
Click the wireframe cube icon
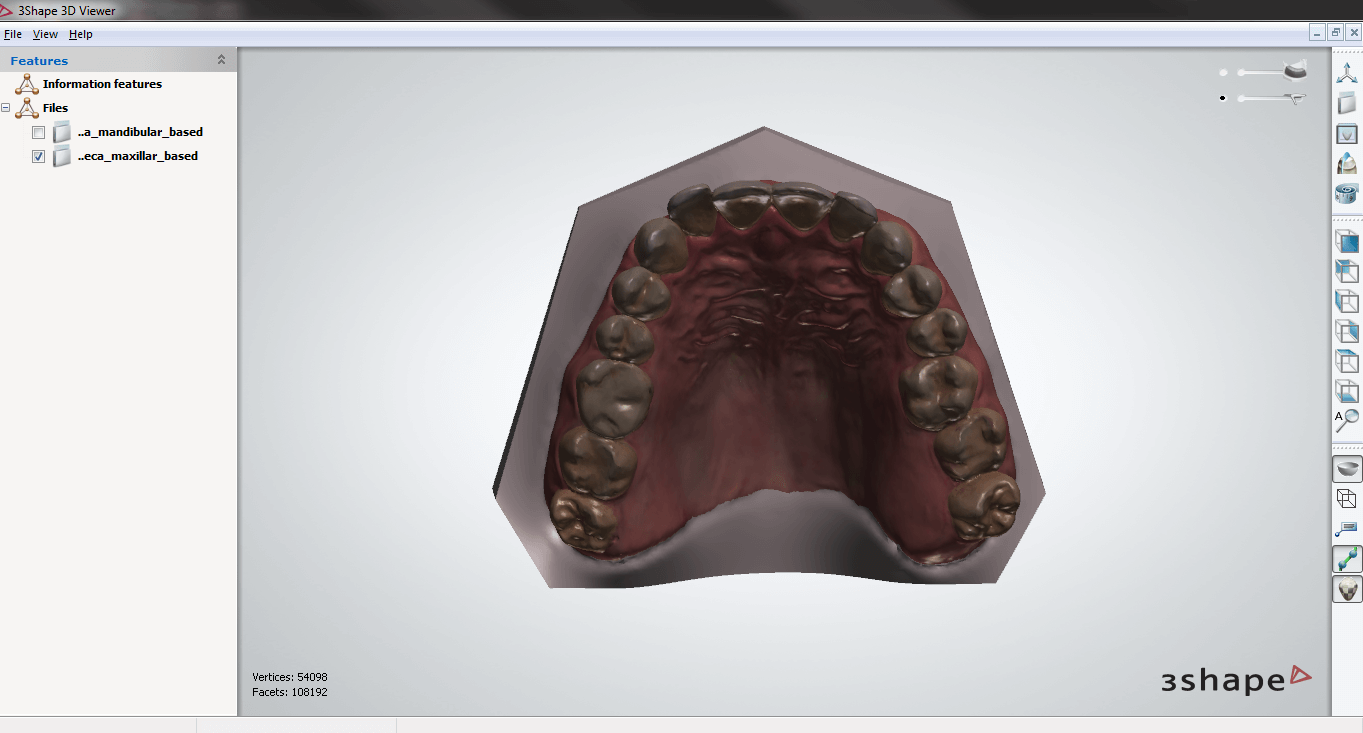(x=1347, y=498)
